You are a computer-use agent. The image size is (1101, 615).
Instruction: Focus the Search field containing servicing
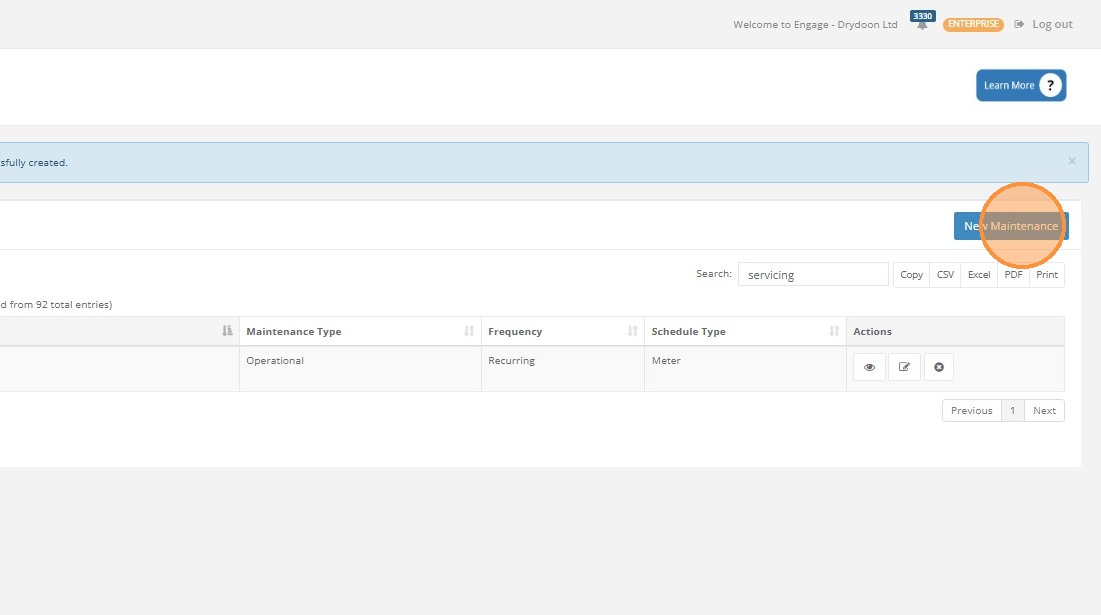(x=813, y=275)
